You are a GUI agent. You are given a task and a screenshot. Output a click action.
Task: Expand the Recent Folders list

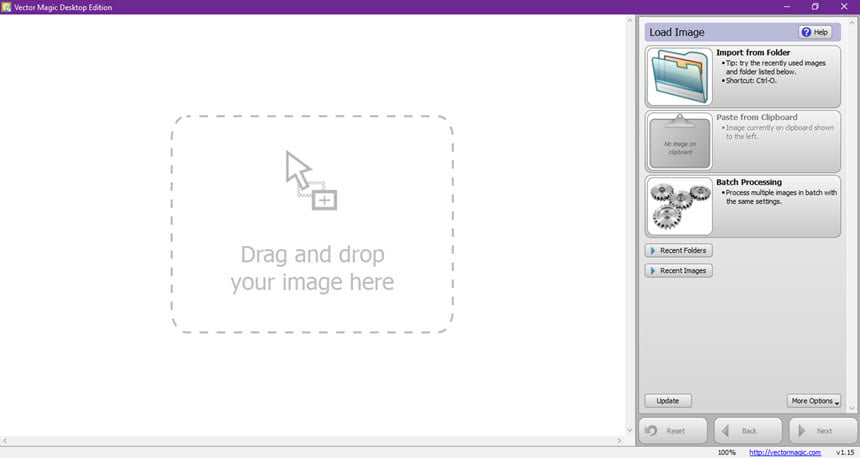pos(678,251)
